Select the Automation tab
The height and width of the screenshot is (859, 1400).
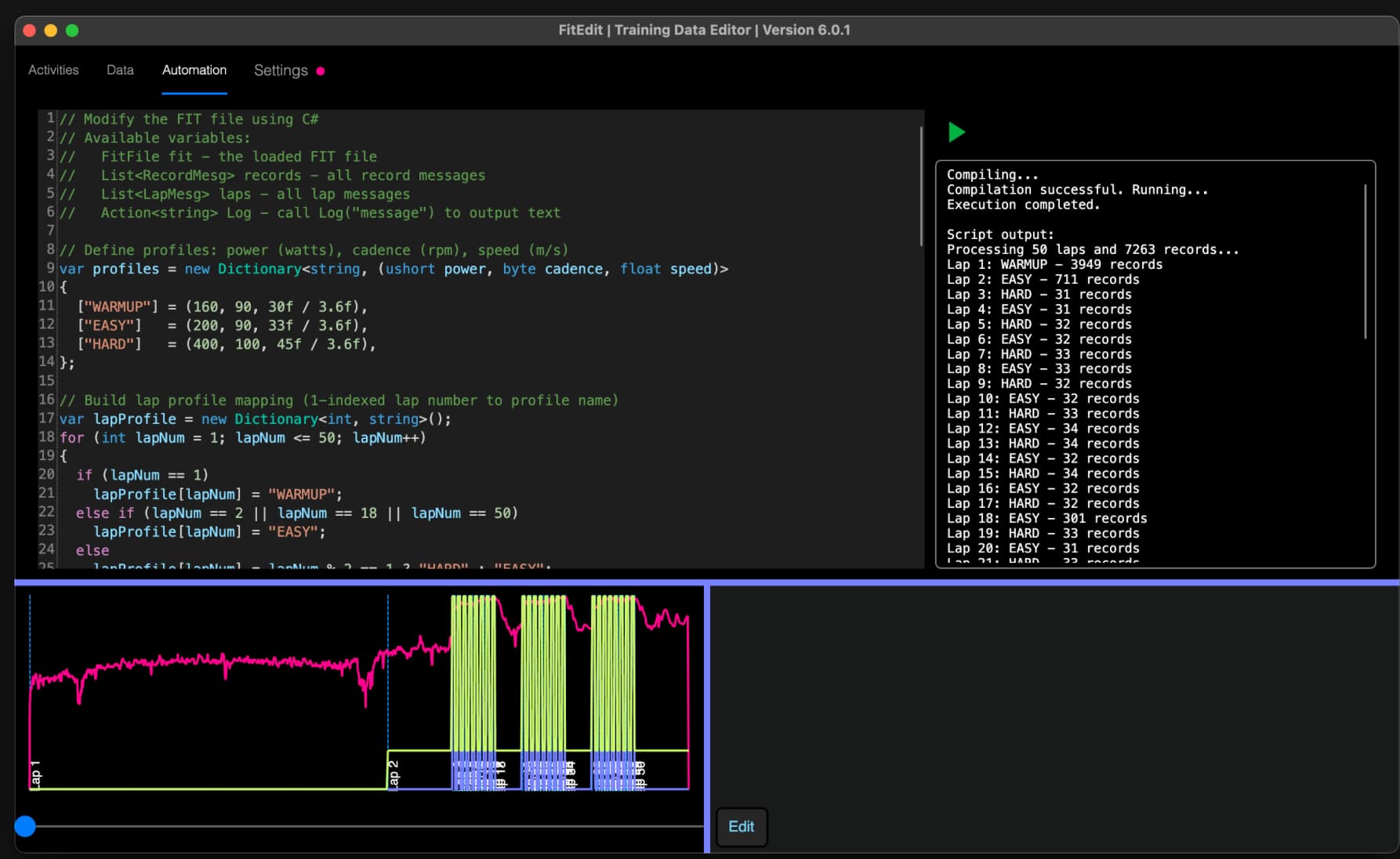[194, 71]
